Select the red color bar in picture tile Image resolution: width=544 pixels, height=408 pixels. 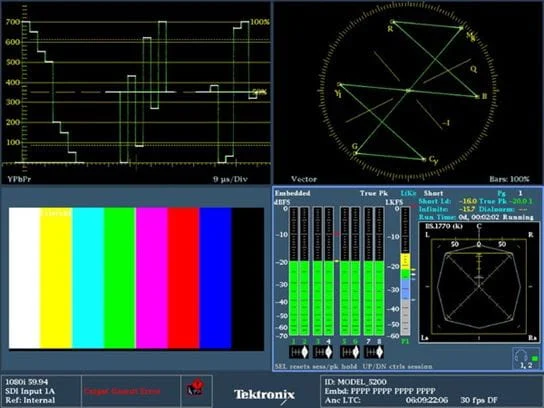coord(184,278)
